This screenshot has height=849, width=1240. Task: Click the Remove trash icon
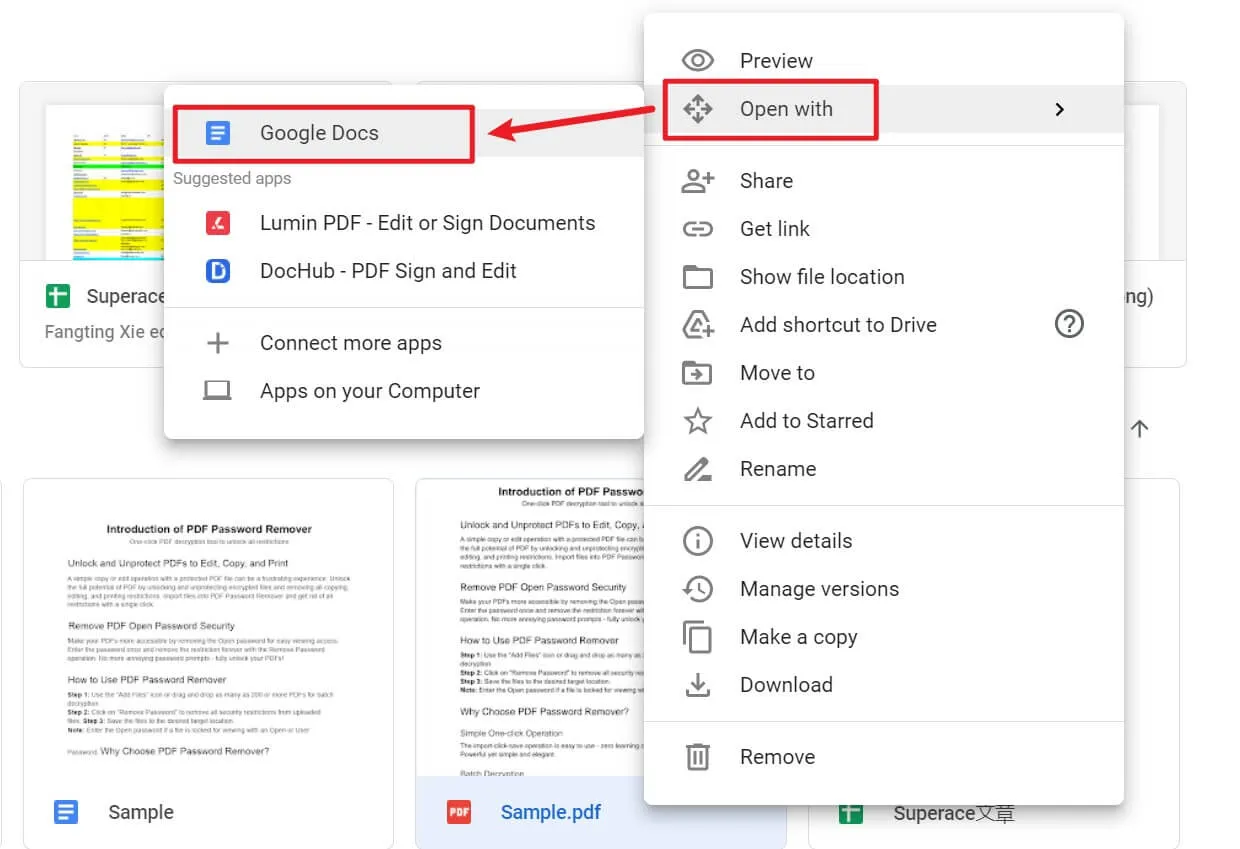pyautogui.click(x=699, y=756)
